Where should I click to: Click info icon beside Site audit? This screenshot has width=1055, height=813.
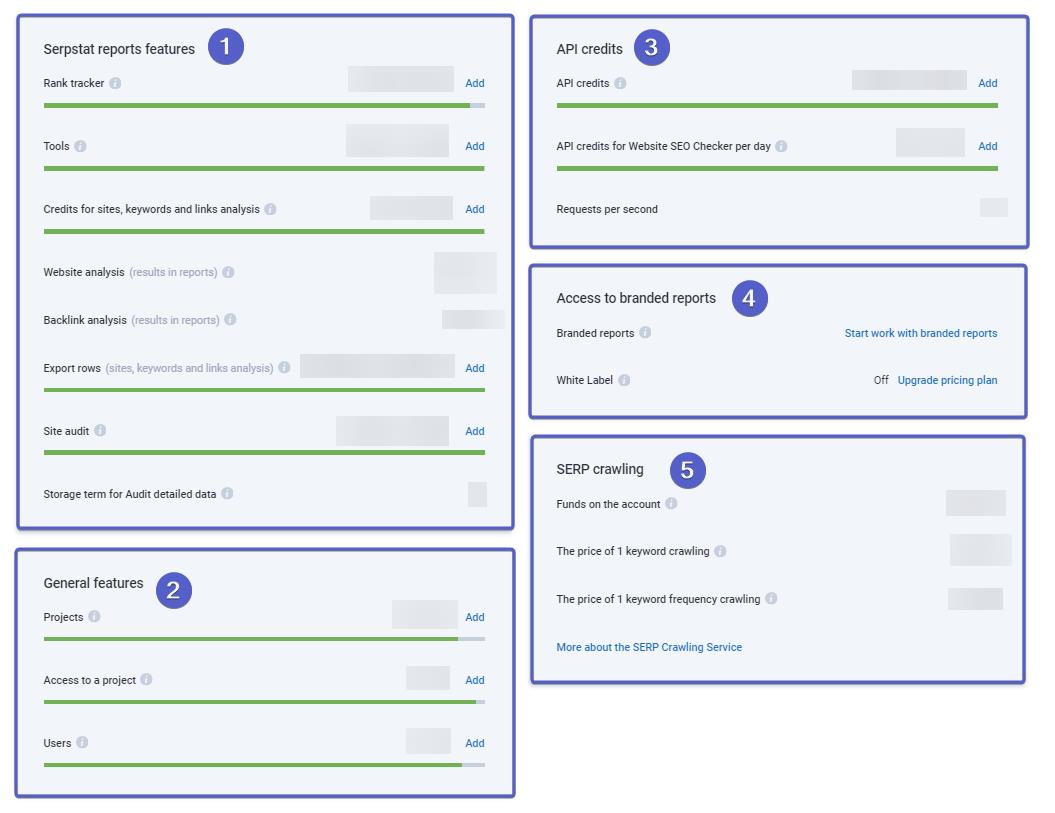click(100, 431)
